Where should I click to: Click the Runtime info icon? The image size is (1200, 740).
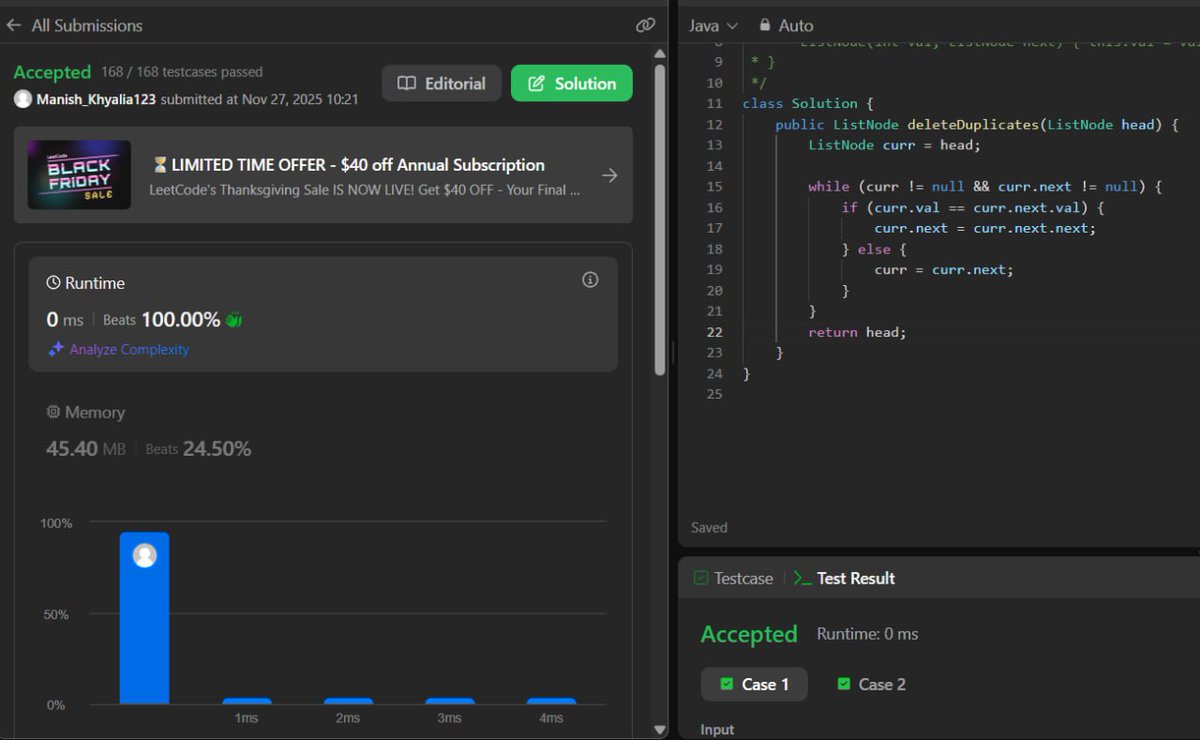click(x=590, y=280)
